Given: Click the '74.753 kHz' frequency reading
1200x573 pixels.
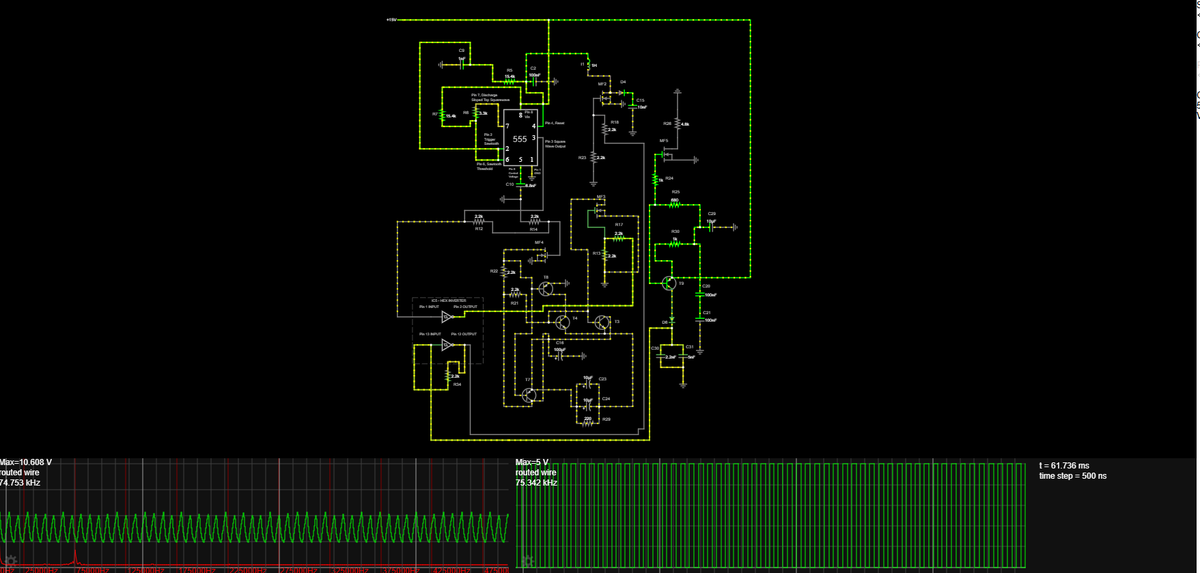Looking at the screenshot, I should pos(20,483).
